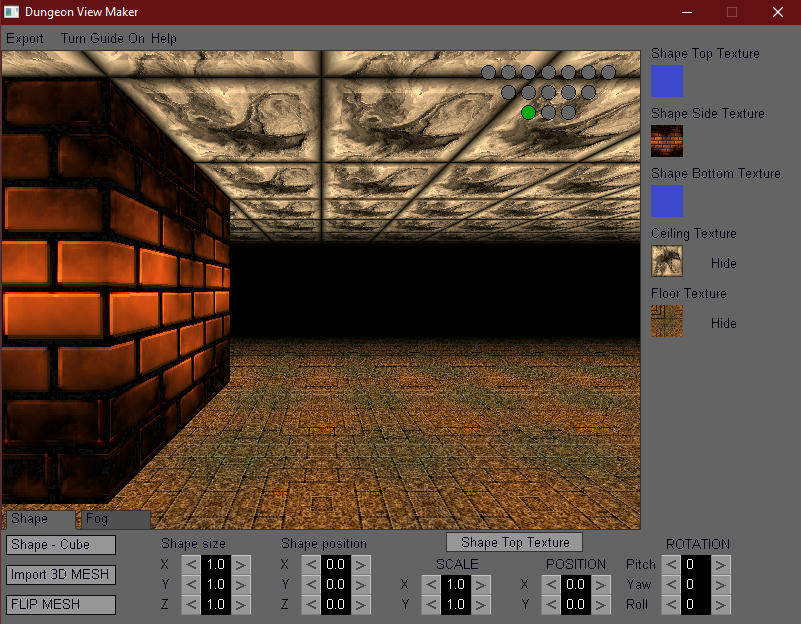Image resolution: width=801 pixels, height=624 pixels.
Task: Increase the Roll rotation
Action: [x=721, y=605]
